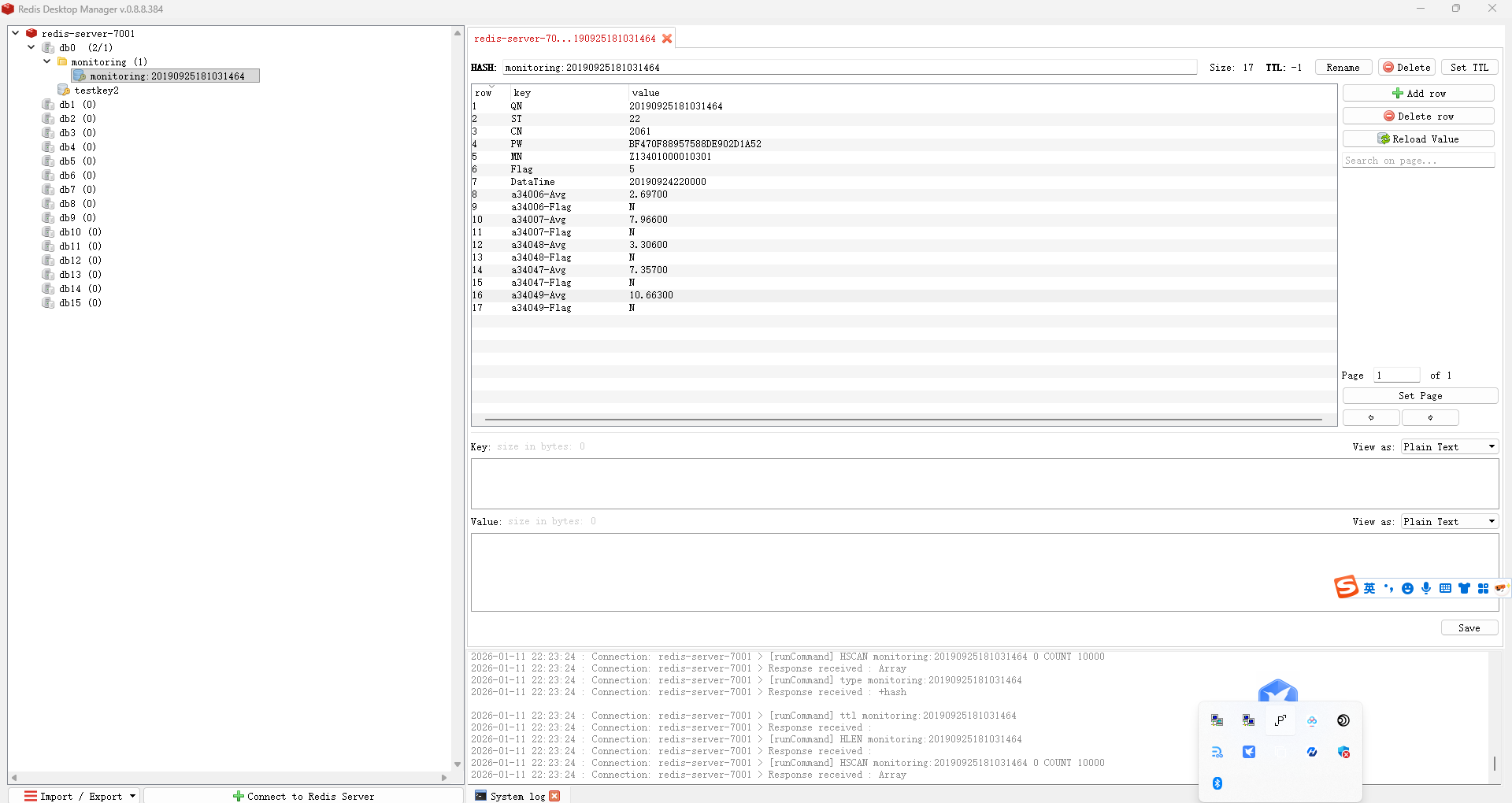
Task: Select row with key a34006-Avg
Action: (904, 194)
